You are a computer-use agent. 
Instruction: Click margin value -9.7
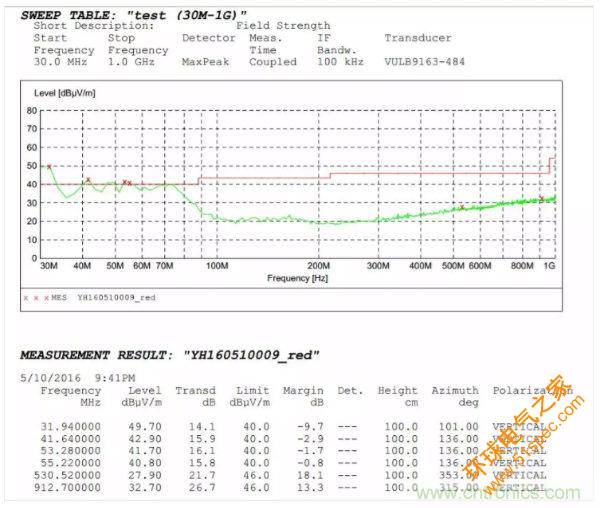point(310,427)
